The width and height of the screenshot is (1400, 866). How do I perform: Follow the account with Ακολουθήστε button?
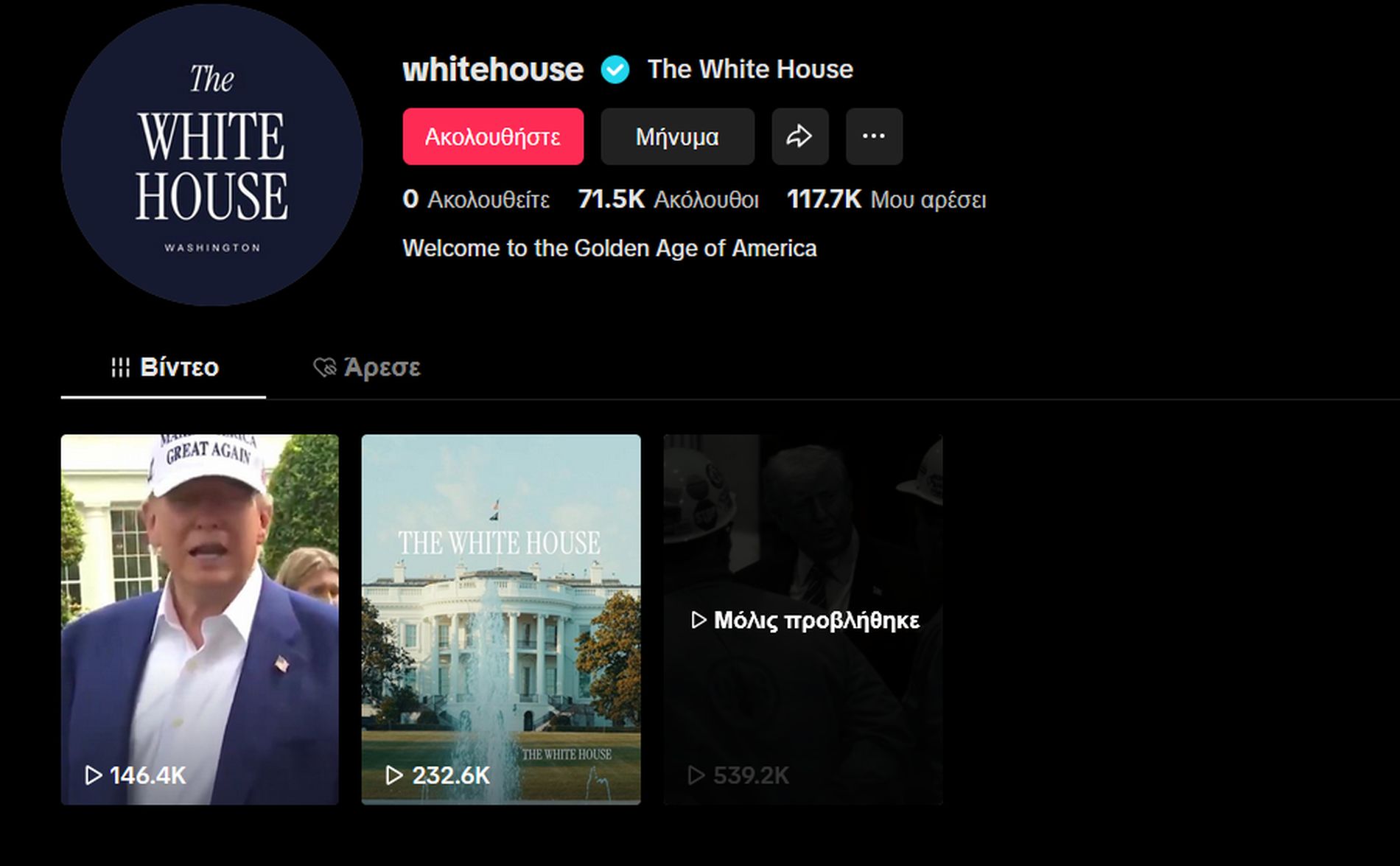pos(493,136)
